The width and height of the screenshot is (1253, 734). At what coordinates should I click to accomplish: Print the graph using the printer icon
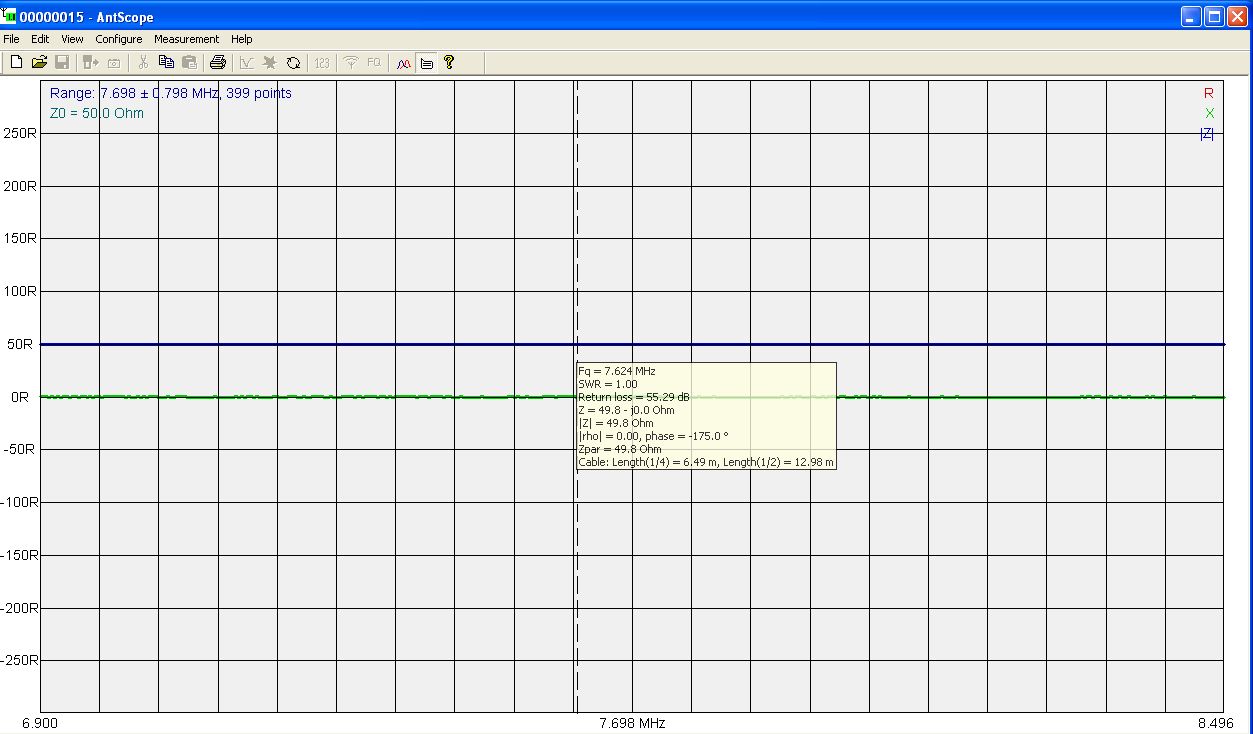pos(217,62)
